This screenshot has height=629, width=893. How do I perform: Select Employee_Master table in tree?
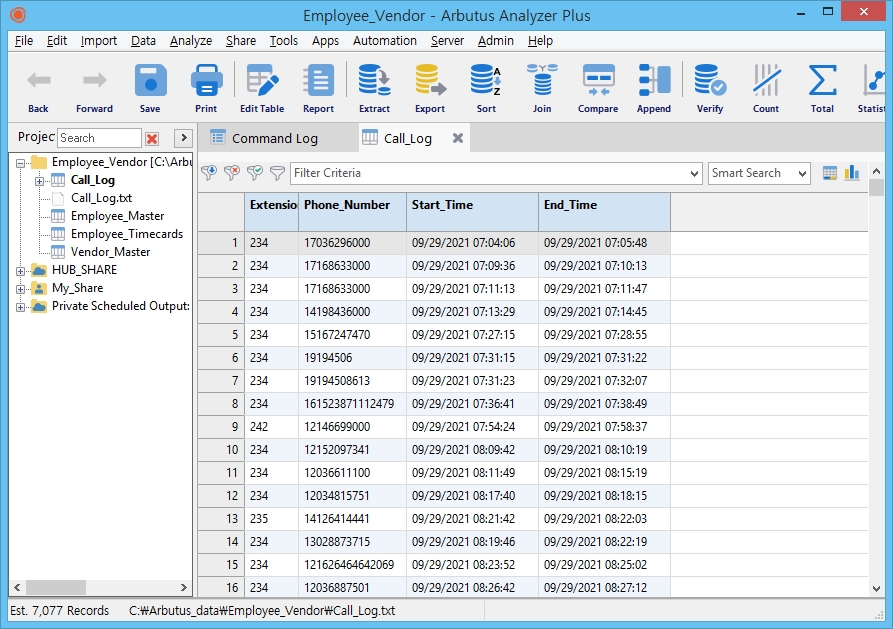(x=117, y=216)
